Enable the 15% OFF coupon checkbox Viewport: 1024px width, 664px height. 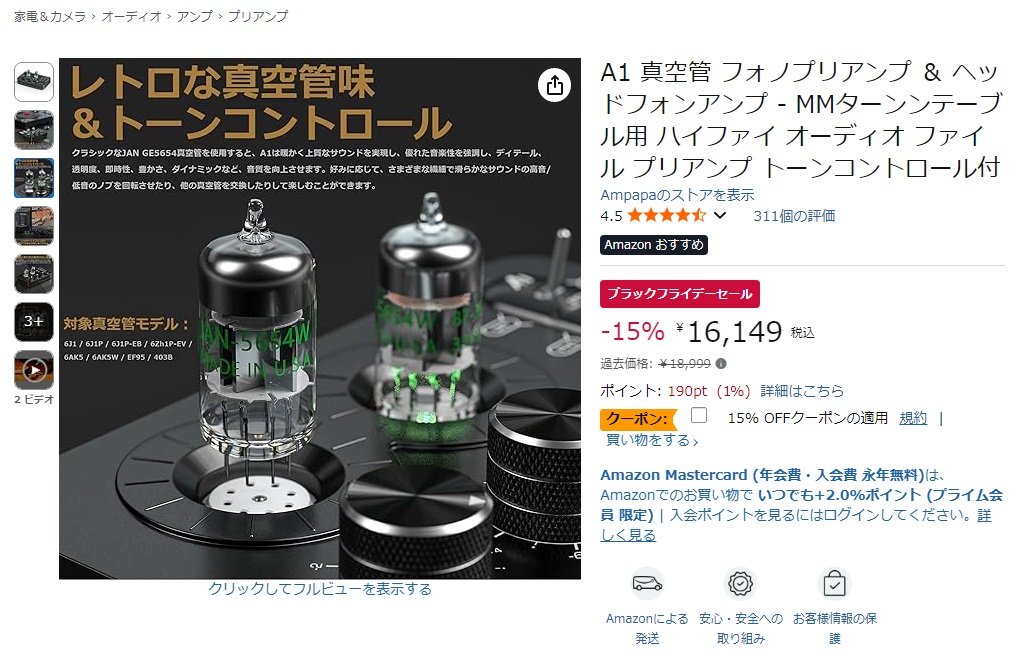pyautogui.click(x=699, y=415)
